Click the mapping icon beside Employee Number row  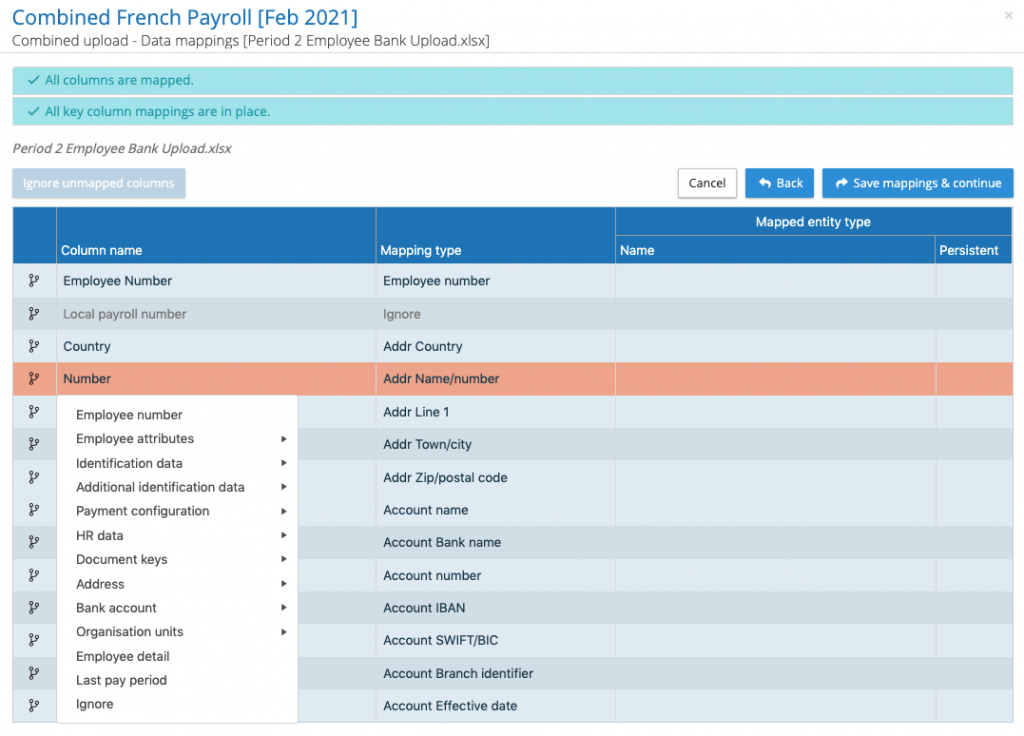click(34, 281)
